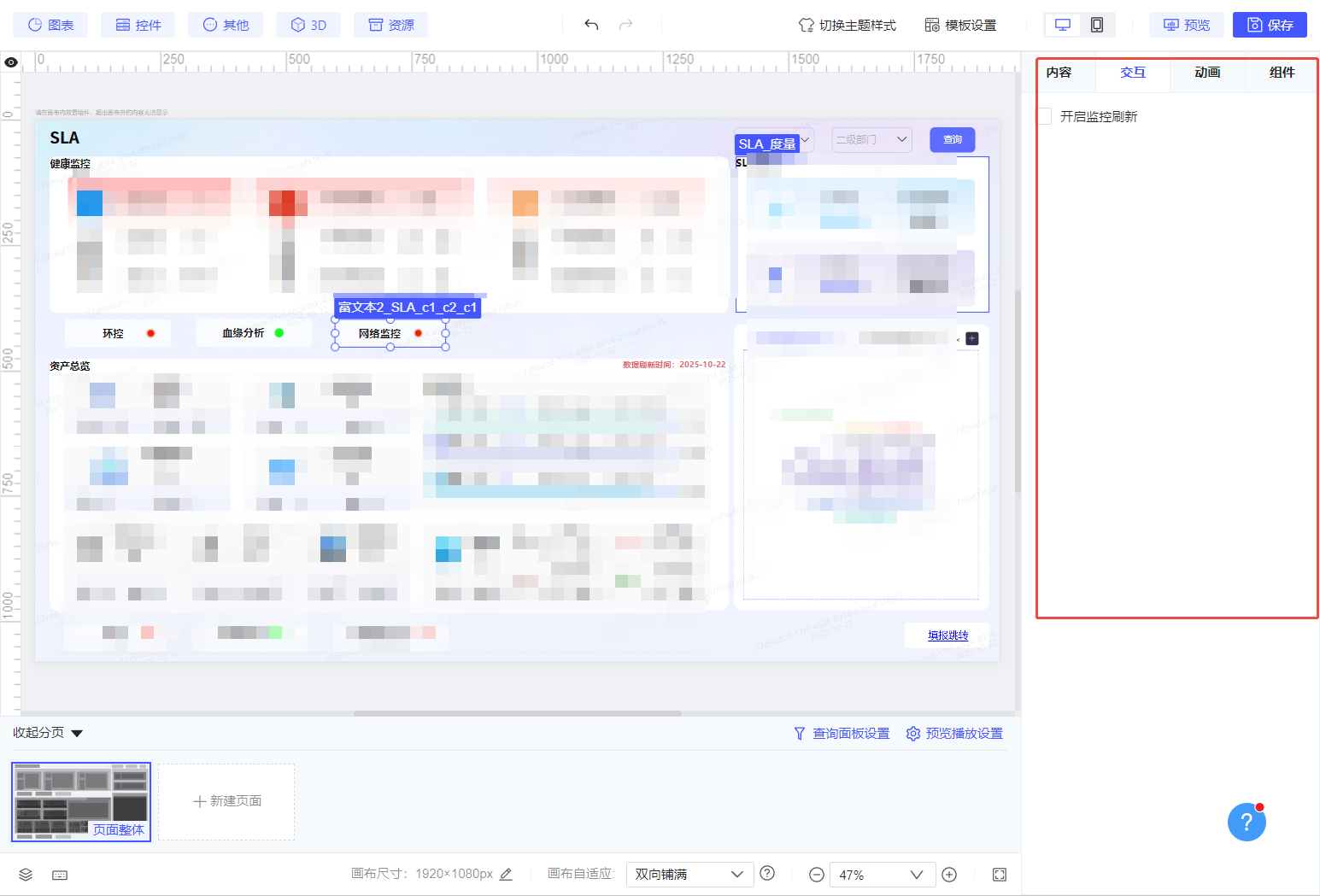The height and width of the screenshot is (896, 1320).
Task: Click the 富文本2_SLA_c1_c2_c1 component label
Action: click(408, 307)
